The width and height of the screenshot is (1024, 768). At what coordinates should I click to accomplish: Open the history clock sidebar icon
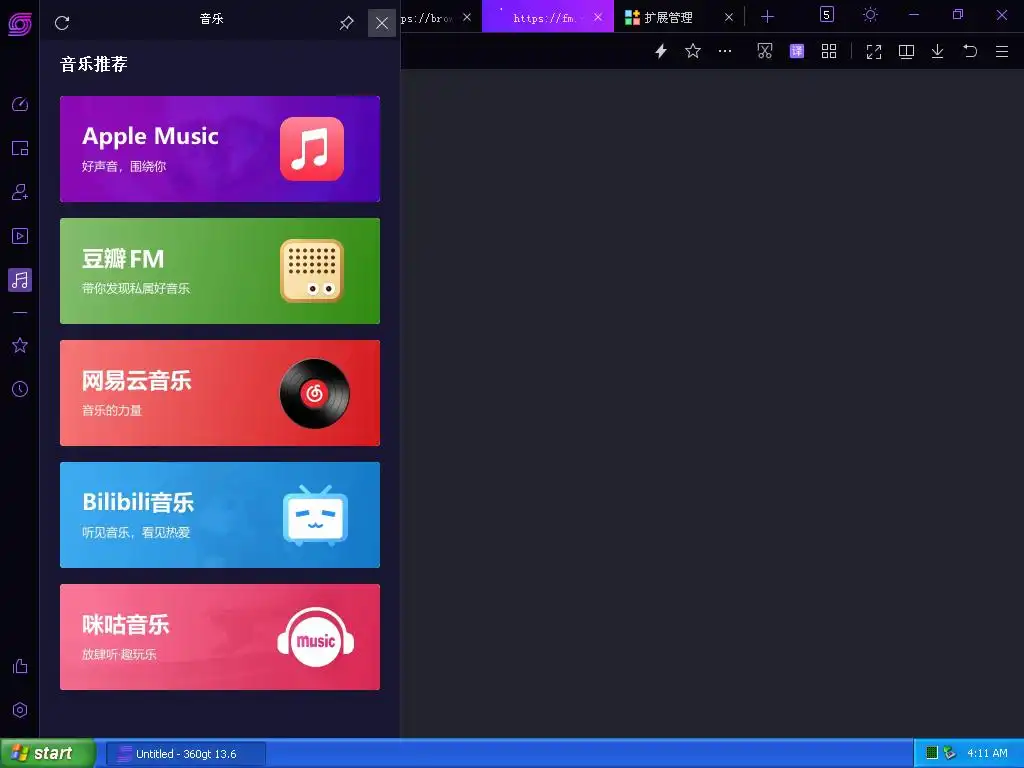click(20, 389)
